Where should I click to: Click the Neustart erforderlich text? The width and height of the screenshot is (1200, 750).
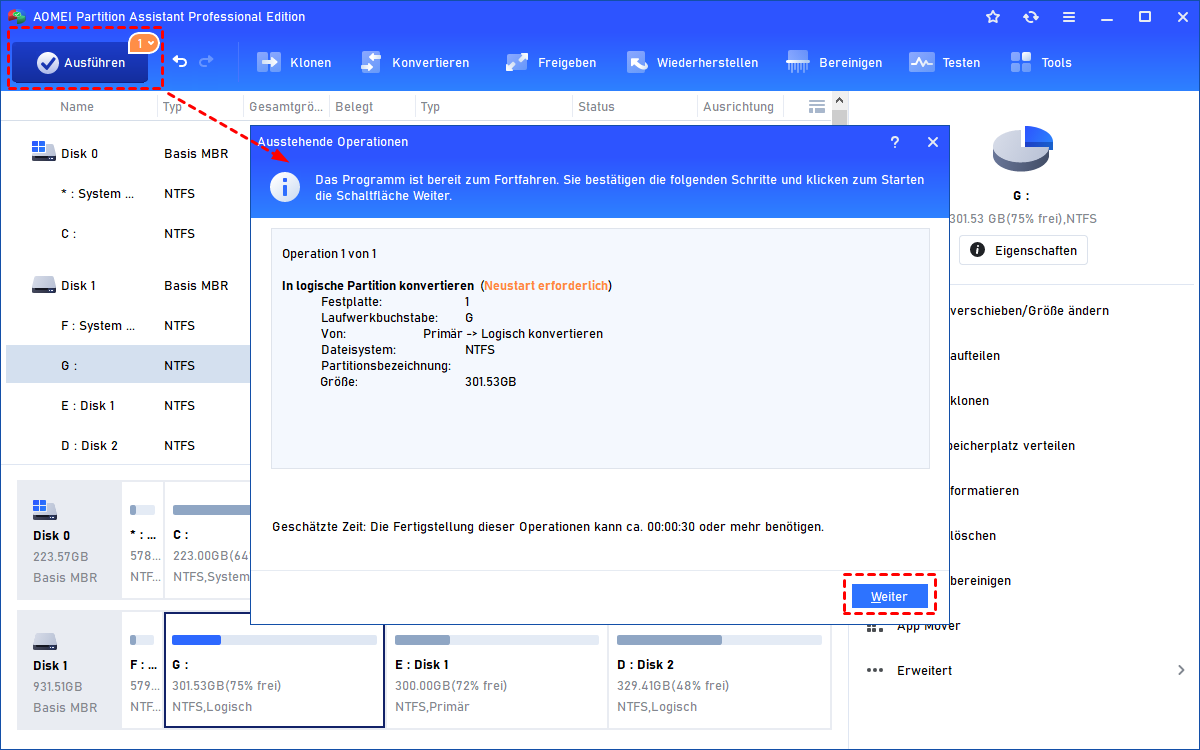(546, 286)
